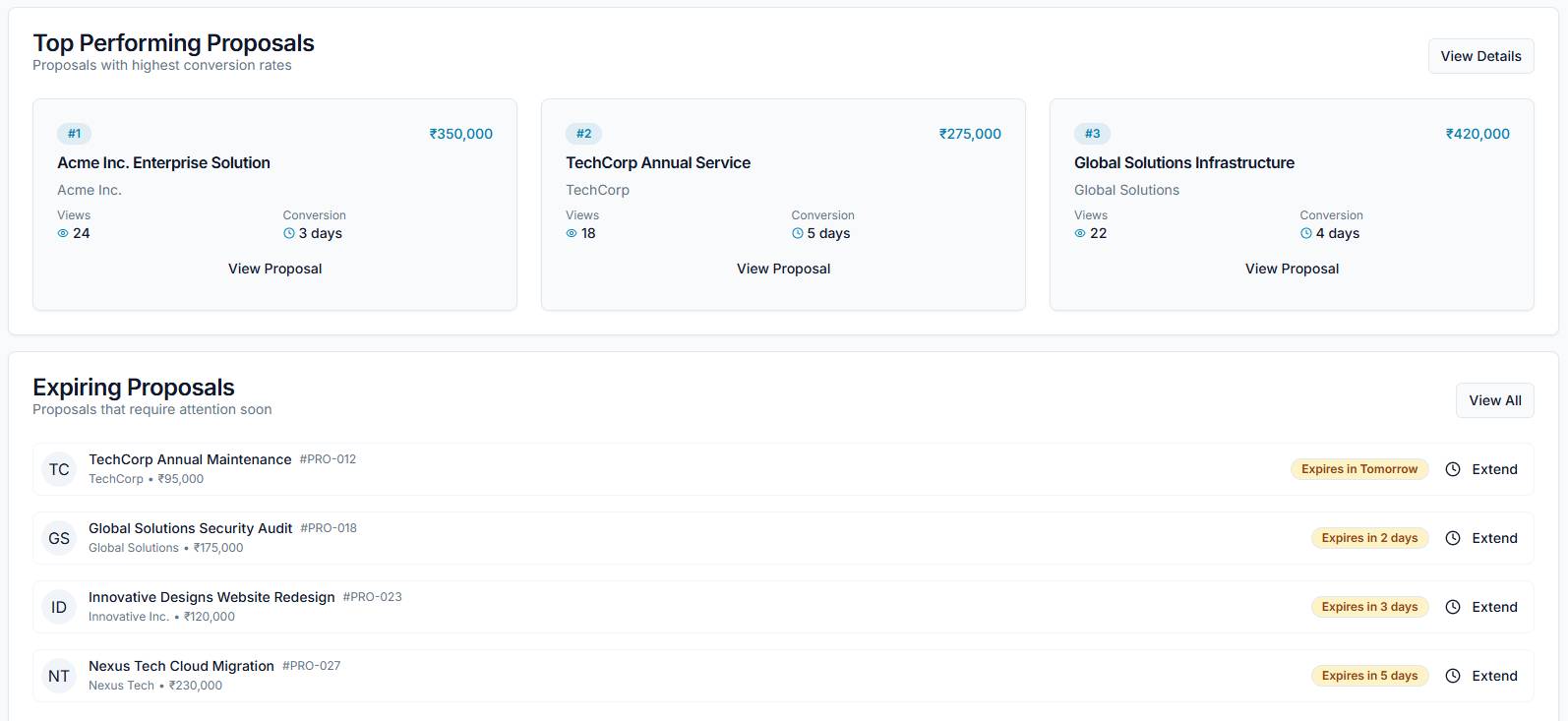The height and width of the screenshot is (721, 1568).
Task: Extend the TechCorp Annual Maintenance proposal
Action: 1494,469
